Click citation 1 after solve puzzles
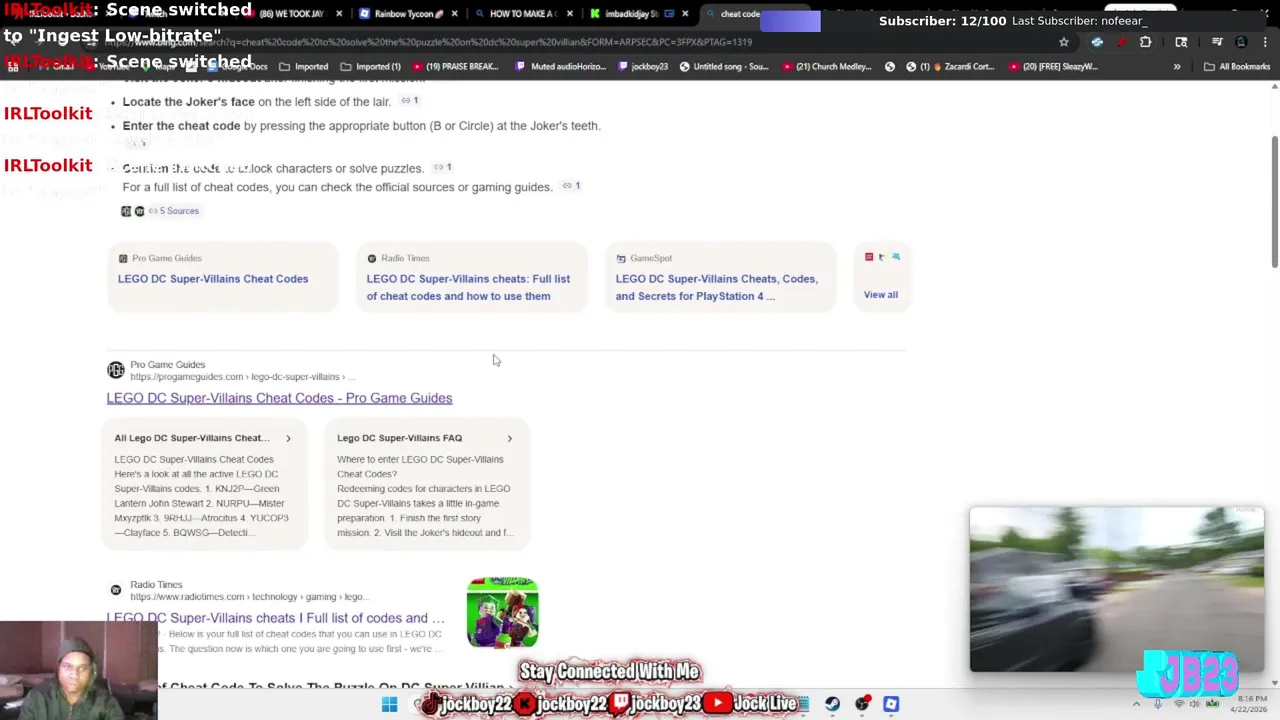Viewport: 1280px width, 720px height. pyautogui.click(x=443, y=167)
